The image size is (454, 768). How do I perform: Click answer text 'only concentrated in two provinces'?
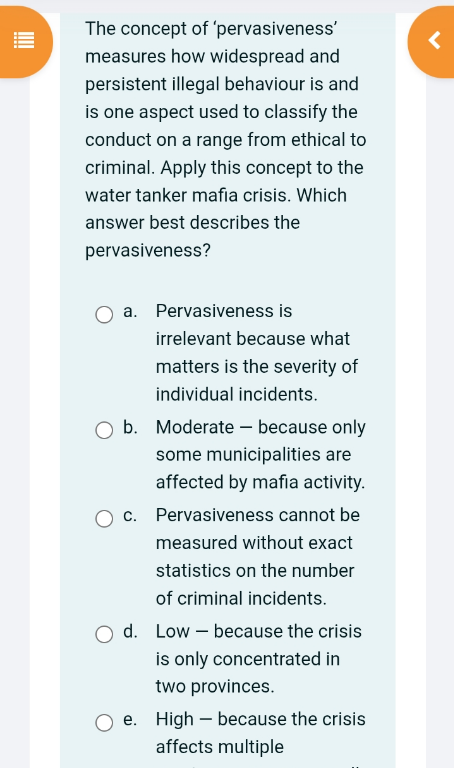coord(248,672)
